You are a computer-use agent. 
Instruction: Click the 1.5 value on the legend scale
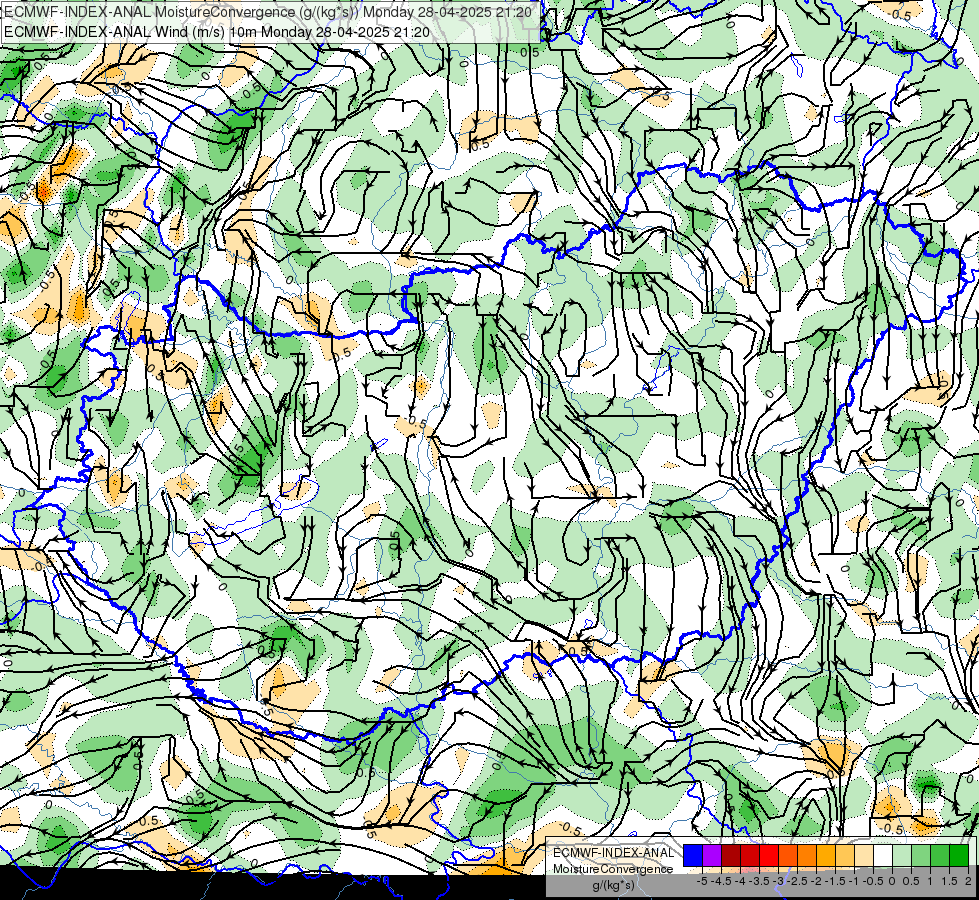[x=950, y=881]
